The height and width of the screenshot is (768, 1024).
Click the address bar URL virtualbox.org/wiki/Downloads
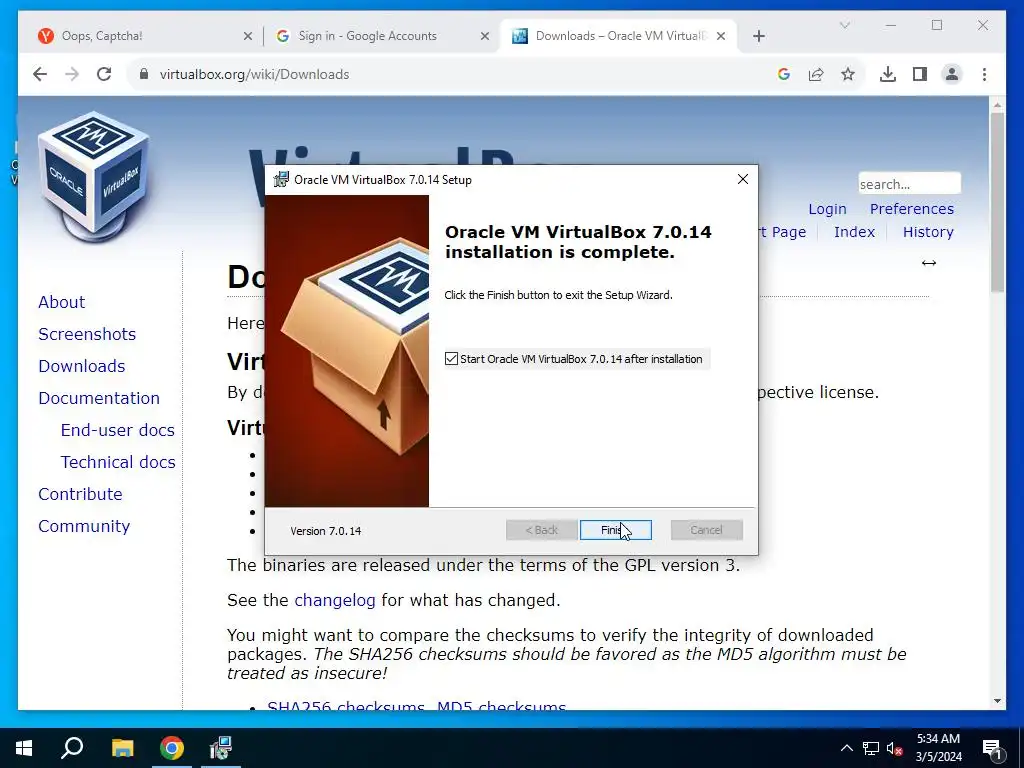[x=255, y=74]
